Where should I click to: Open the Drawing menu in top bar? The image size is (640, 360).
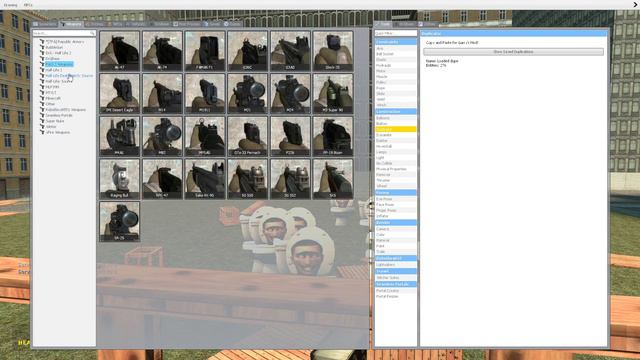[x=11, y=5]
